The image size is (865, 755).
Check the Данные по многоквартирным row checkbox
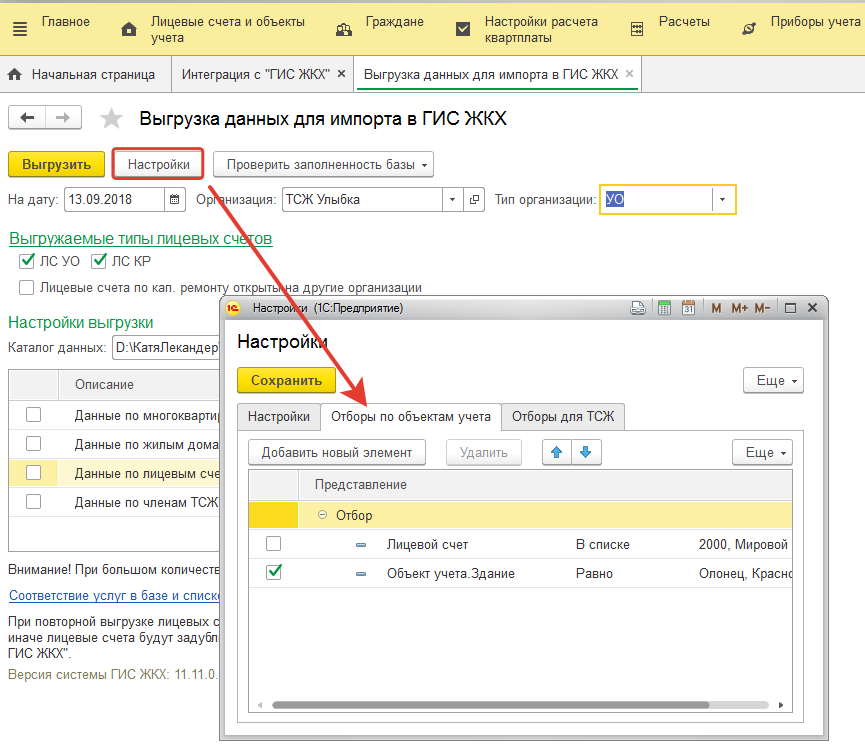click(x=34, y=415)
